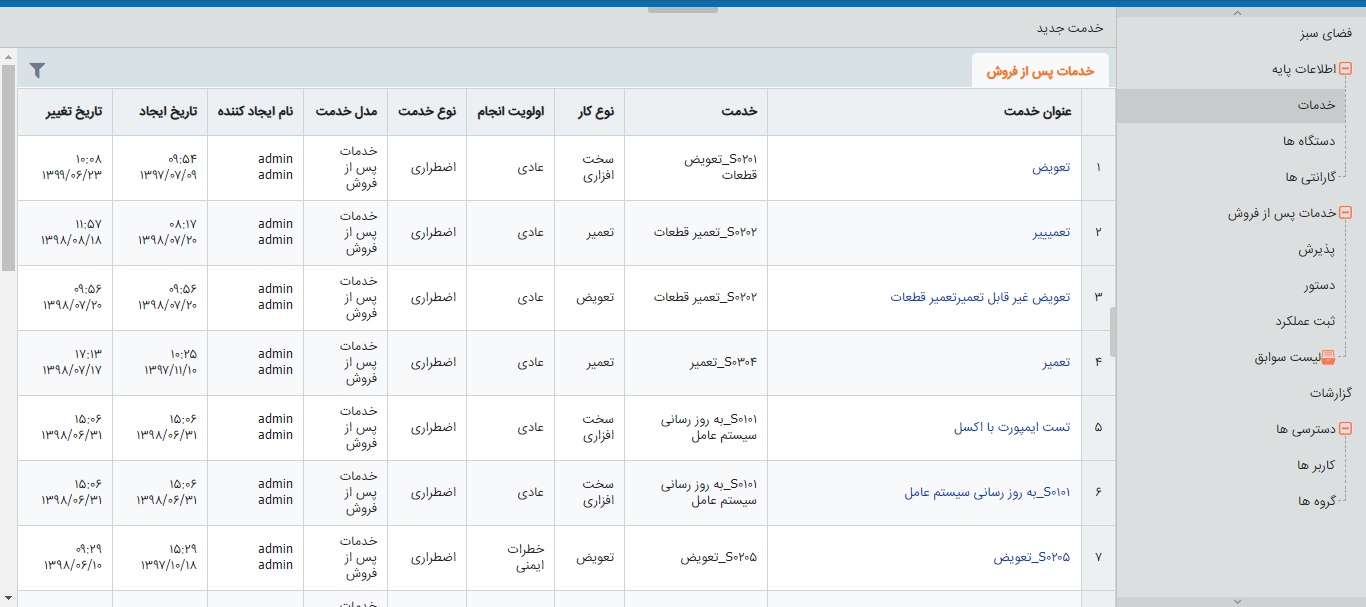Sort by the عنوان خدمت column header
Viewport: 1366px width, 607px height.
tap(1037, 111)
